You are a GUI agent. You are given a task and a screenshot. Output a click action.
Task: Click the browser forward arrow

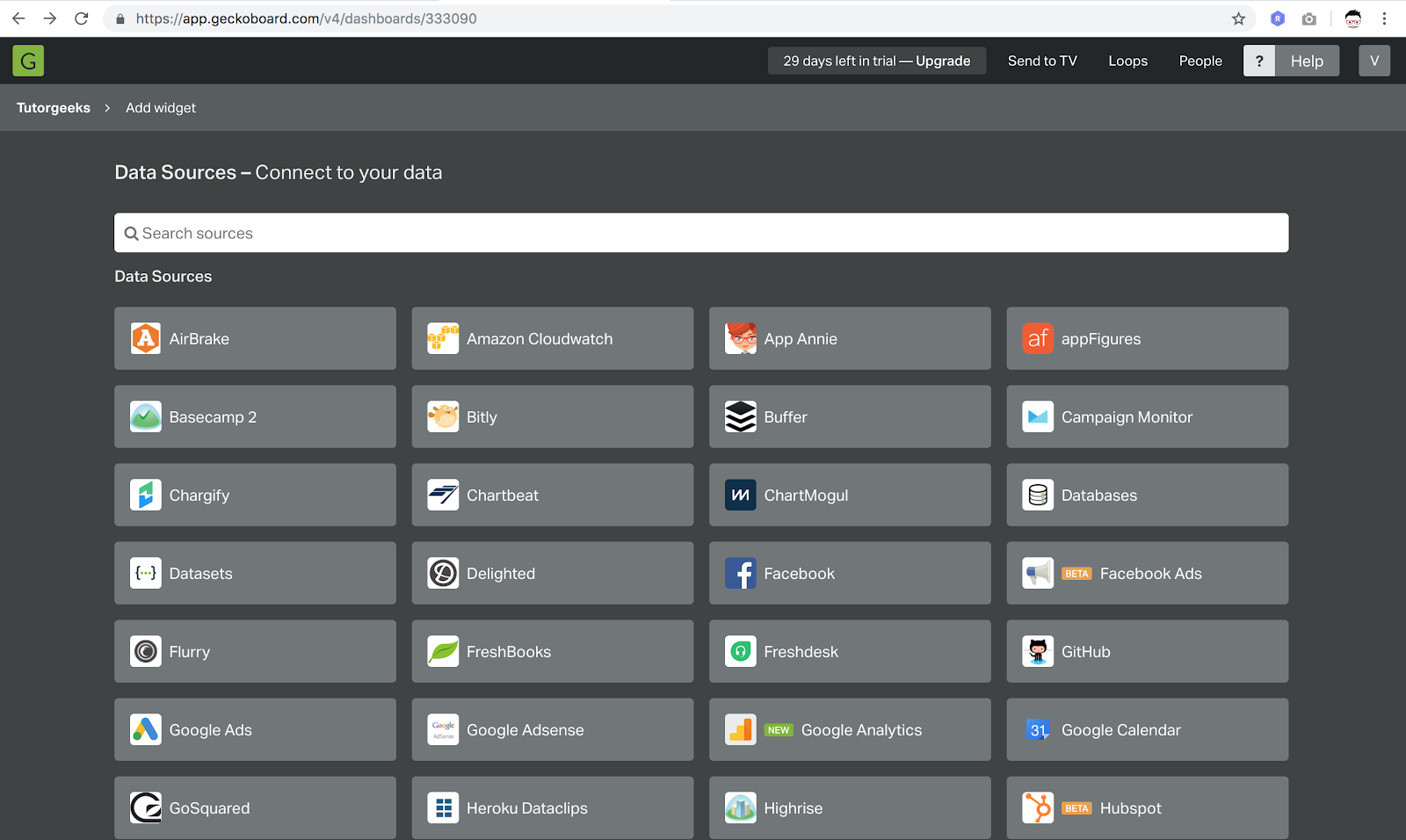50,18
